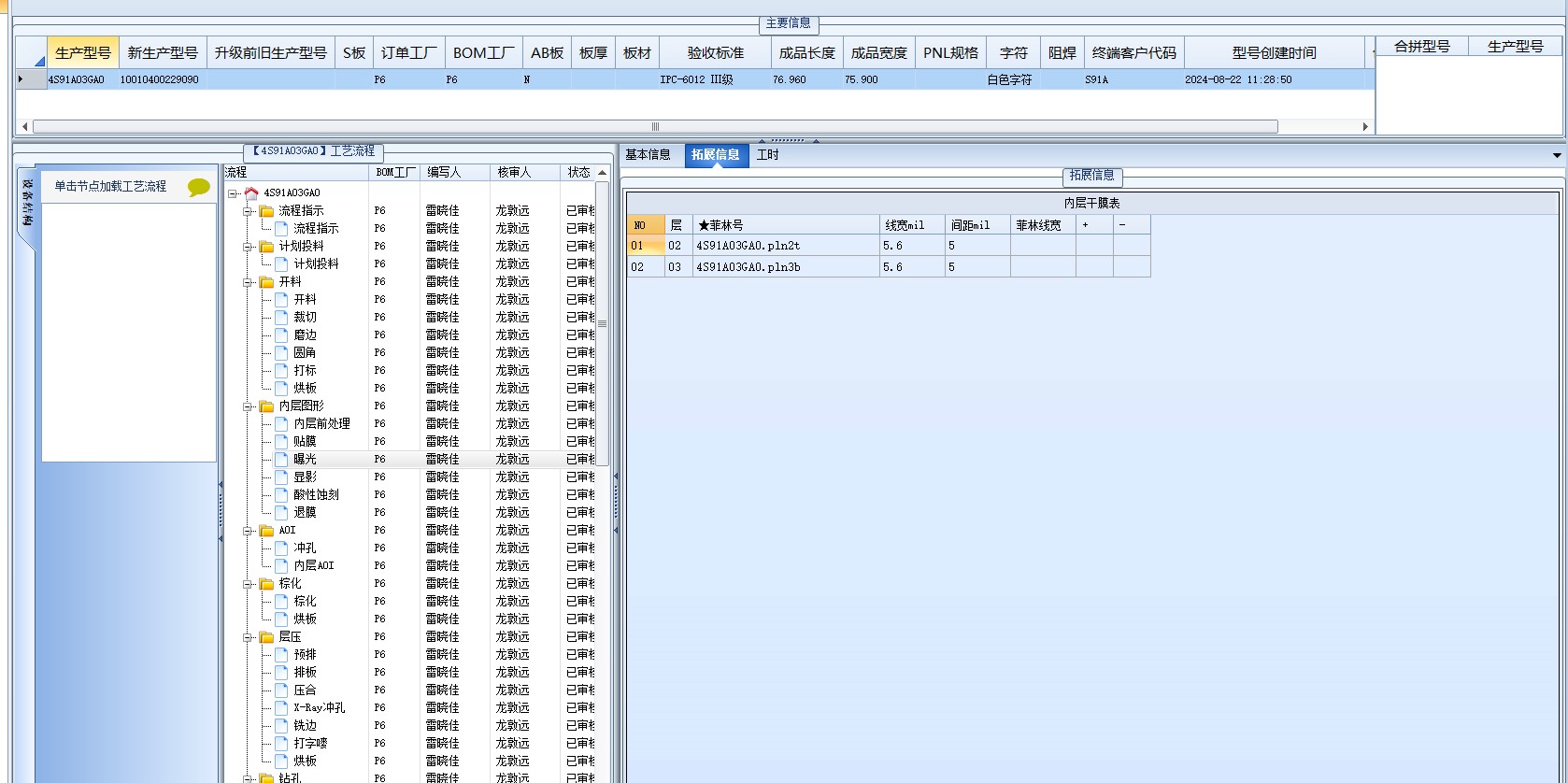Screen dimensions: 1568x783
Task: Click the document icon beside 打字唛
Action: tap(281, 744)
